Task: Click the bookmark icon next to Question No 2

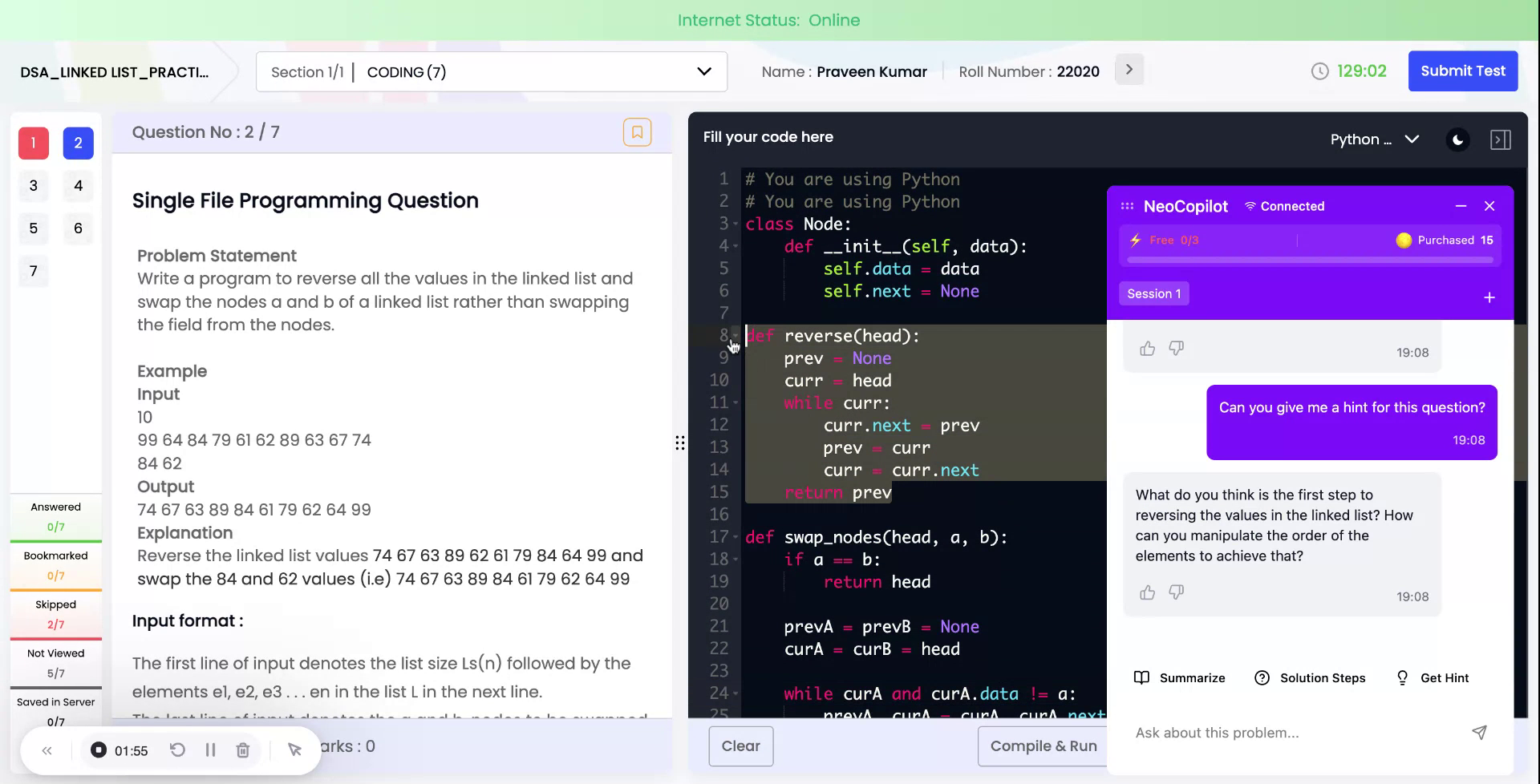Action: tap(638, 132)
